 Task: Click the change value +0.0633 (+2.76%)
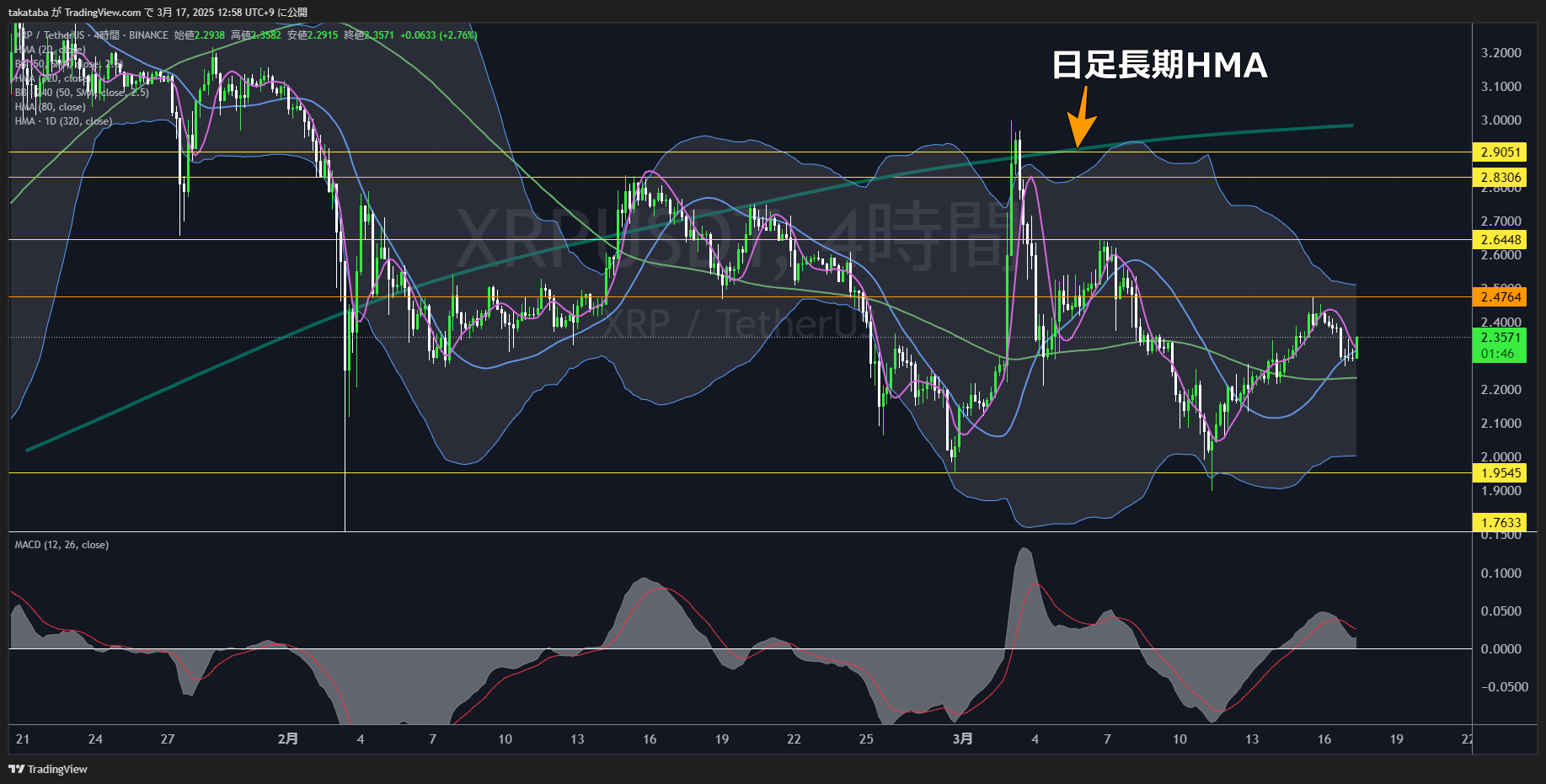(x=439, y=35)
